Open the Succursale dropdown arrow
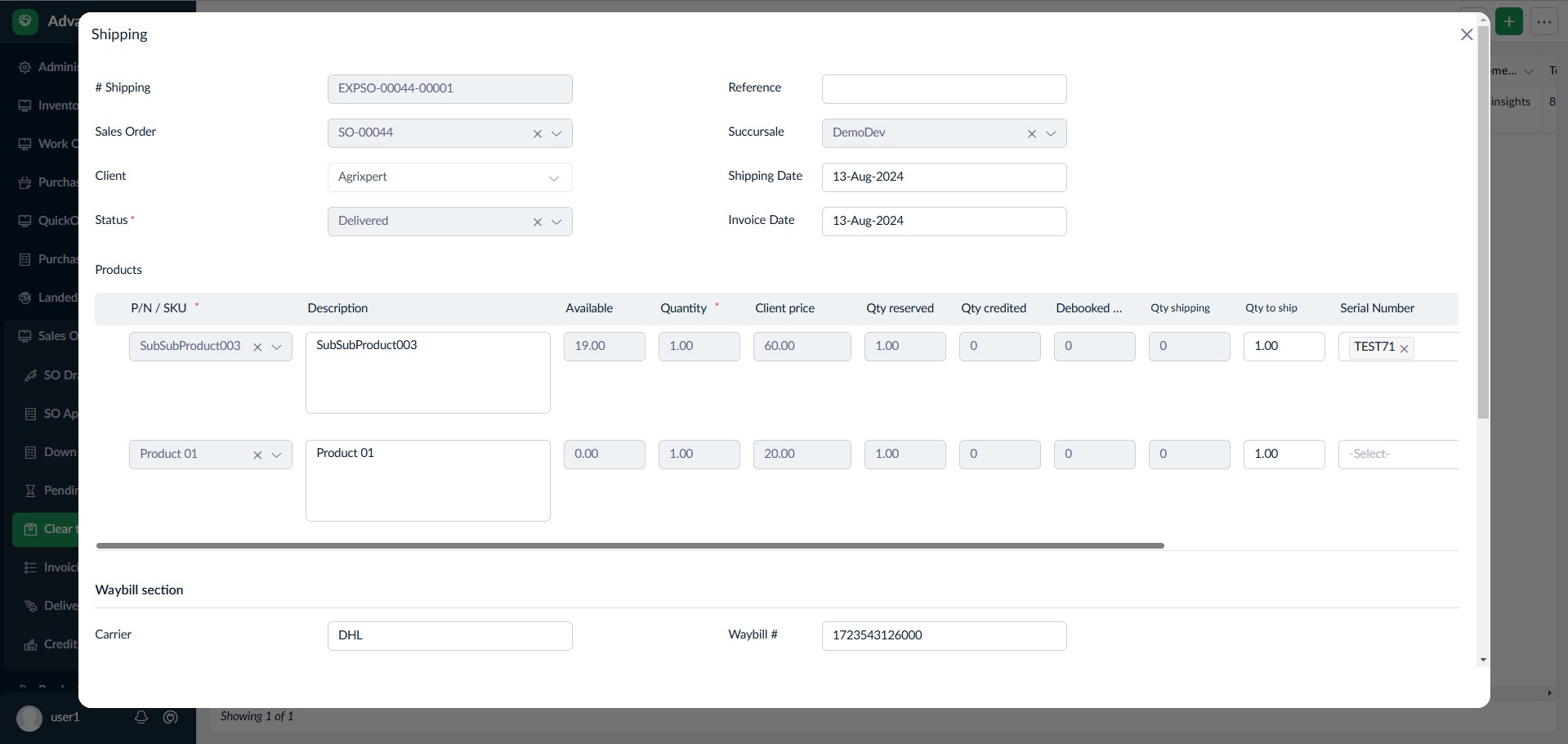This screenshot has height=744, width=1568. pos(1051,134)
